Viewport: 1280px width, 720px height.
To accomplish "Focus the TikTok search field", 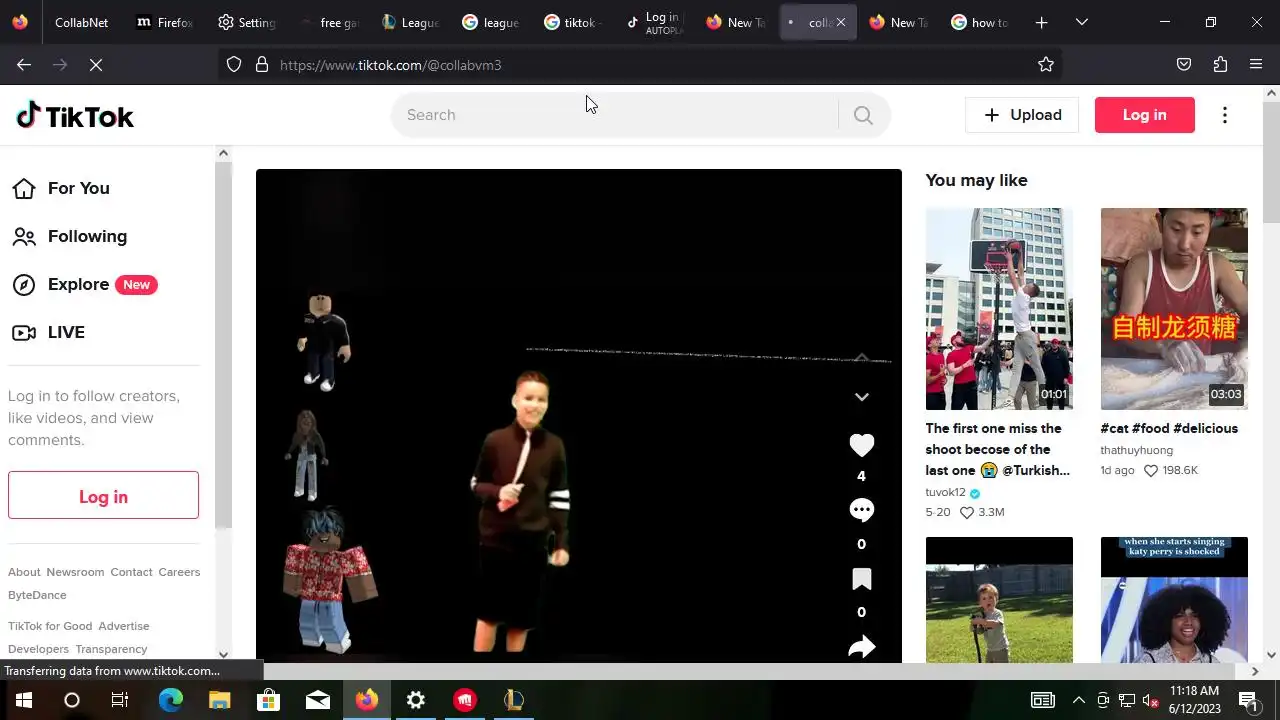I will pos(615,115).
